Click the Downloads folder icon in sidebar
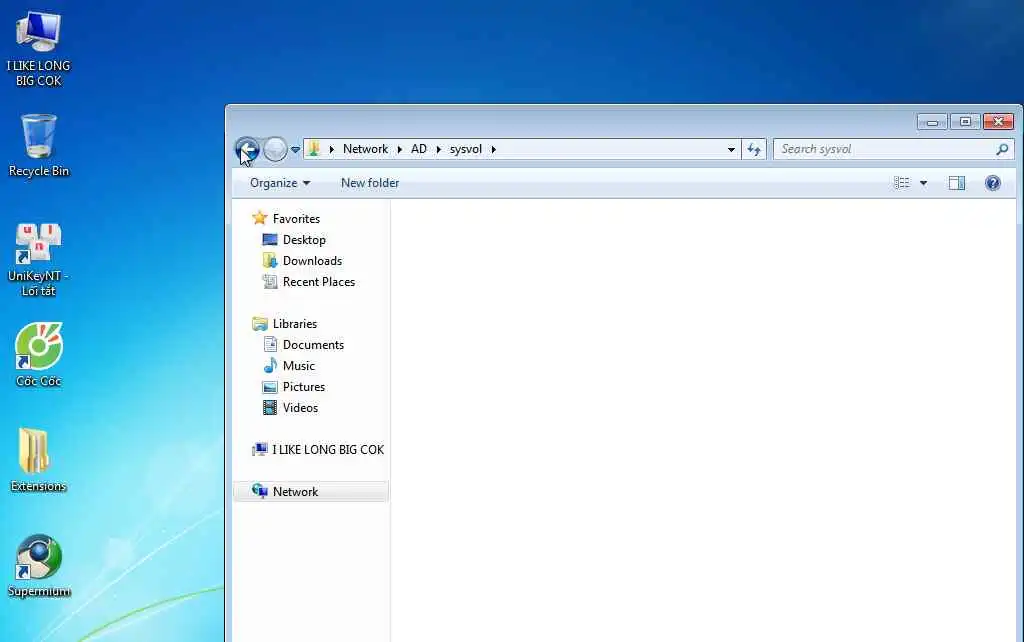This screenshot has height=642, width=1024. [x=270, y=261]
